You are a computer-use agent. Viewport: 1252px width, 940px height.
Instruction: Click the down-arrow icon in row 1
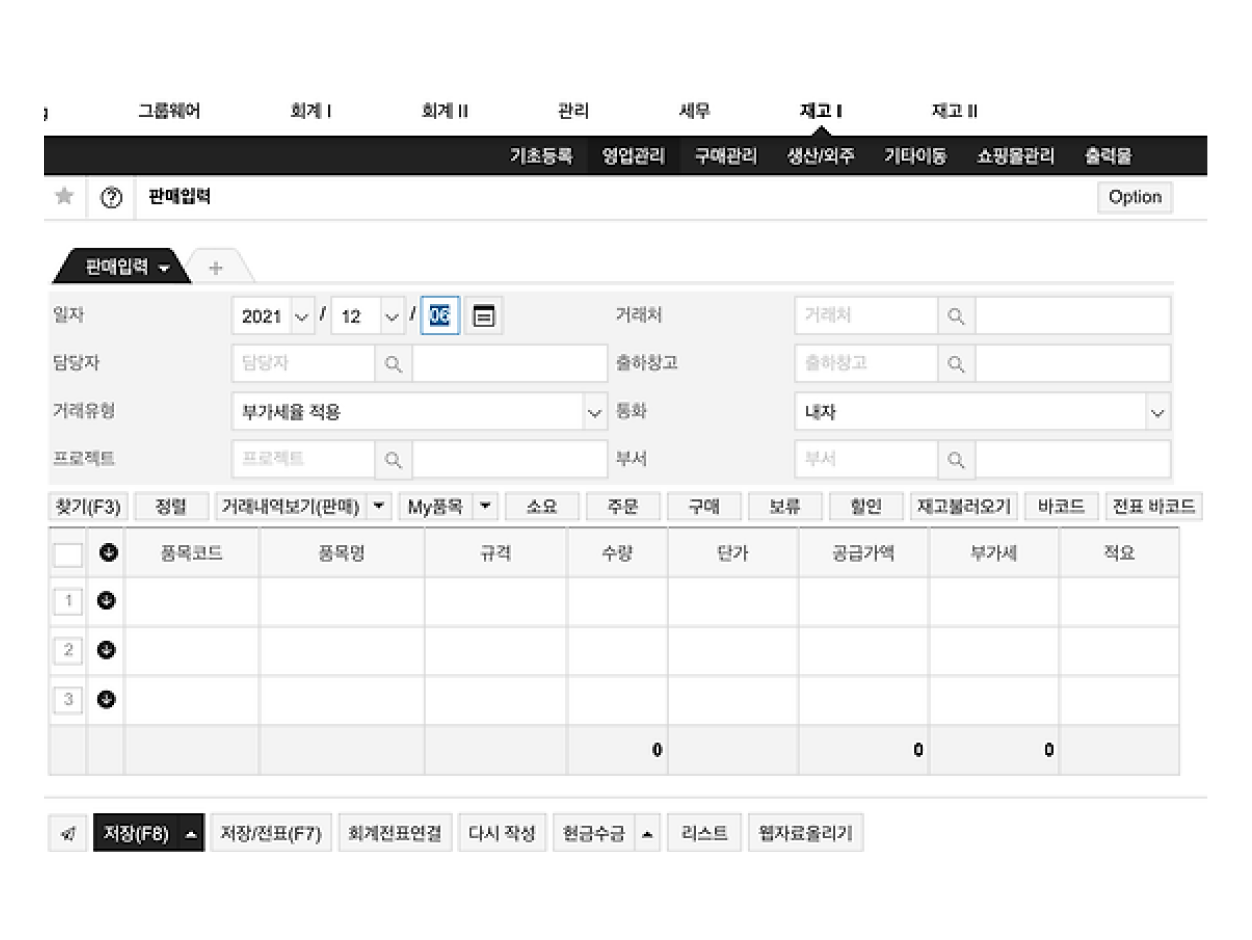click(106, 601)
